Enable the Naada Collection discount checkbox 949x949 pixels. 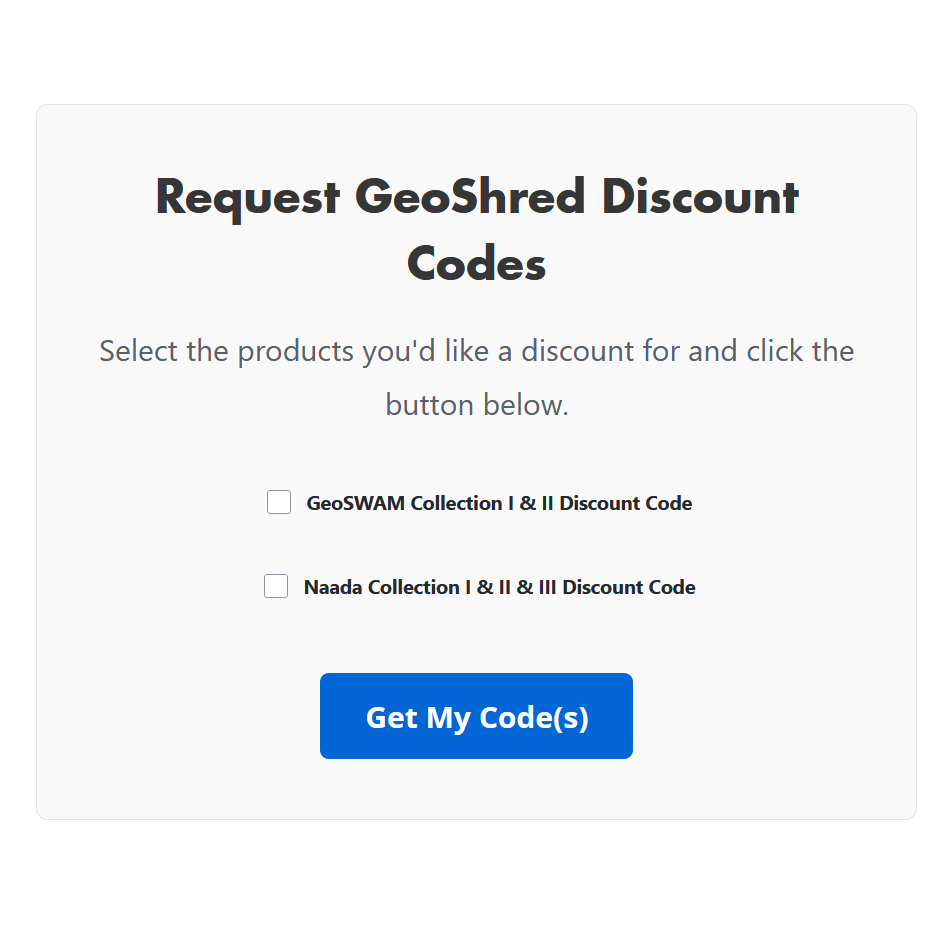point(276,586)
